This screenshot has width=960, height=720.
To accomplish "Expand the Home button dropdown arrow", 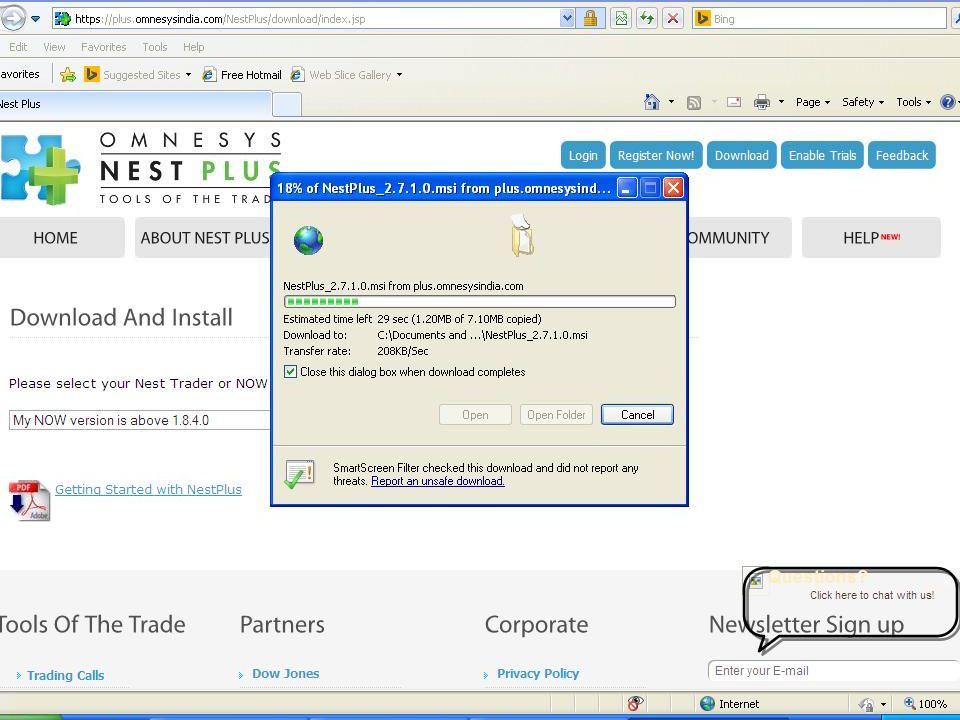I will [x=671, y=102].
